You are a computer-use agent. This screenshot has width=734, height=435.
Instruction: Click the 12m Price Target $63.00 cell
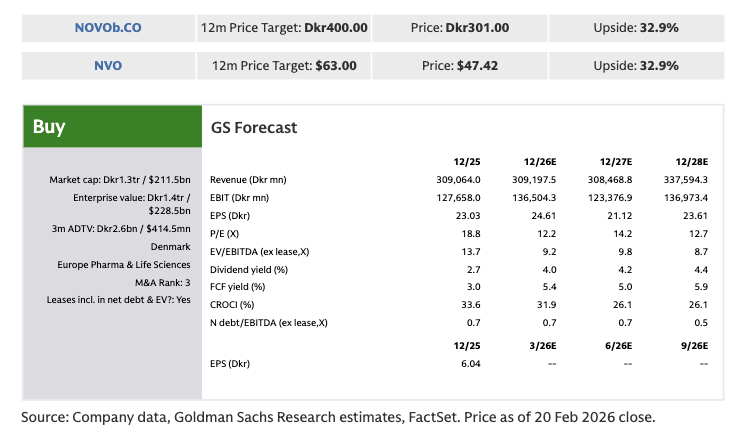pos(285,66)
